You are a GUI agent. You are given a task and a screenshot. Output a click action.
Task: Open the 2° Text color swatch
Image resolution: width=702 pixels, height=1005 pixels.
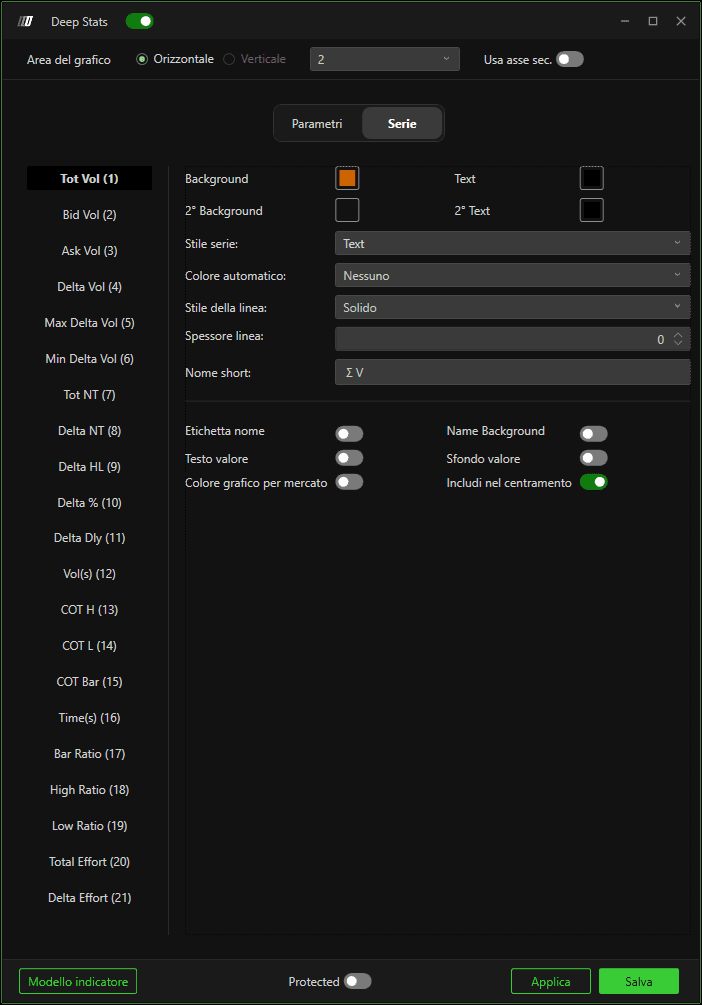coord(591,210)
